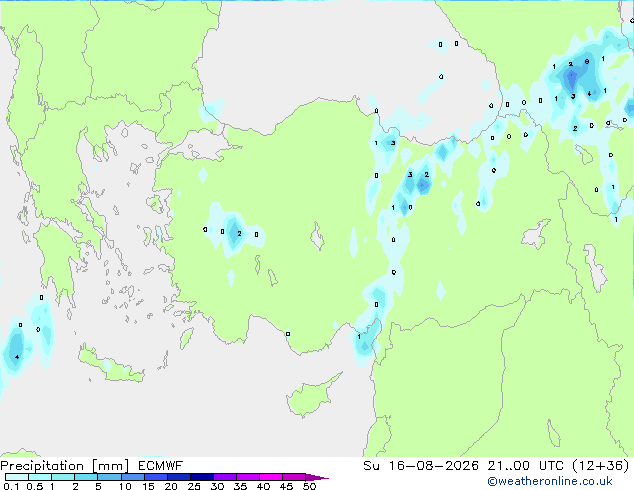Select the 30–35 mm purple legend swatch
The height and width of the screenshot is (490, 634).
(x=225, y=477)
